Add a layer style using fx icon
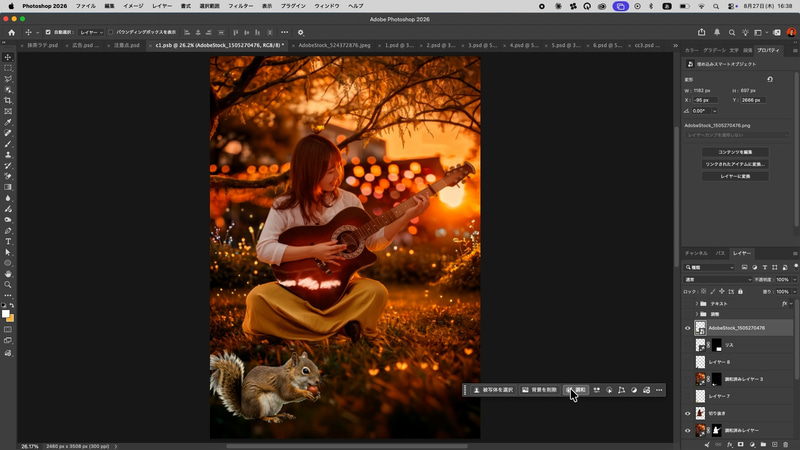 coord(730,445)
